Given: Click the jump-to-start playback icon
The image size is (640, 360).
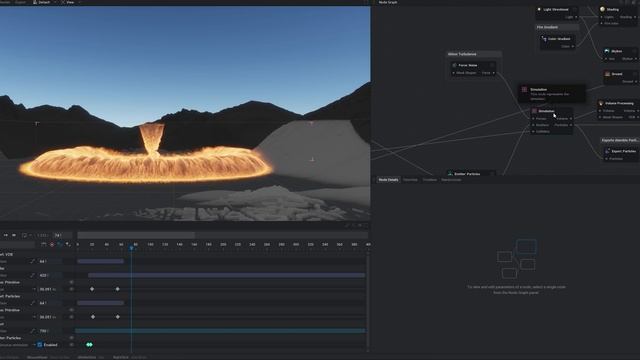Looking at the screenshot, I should (6, 235).
